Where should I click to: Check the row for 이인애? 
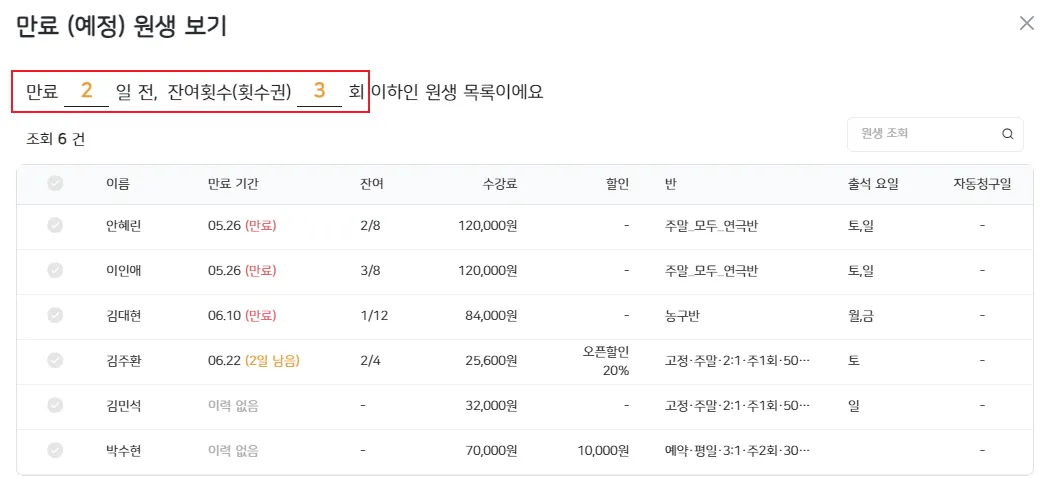point(55,270)
